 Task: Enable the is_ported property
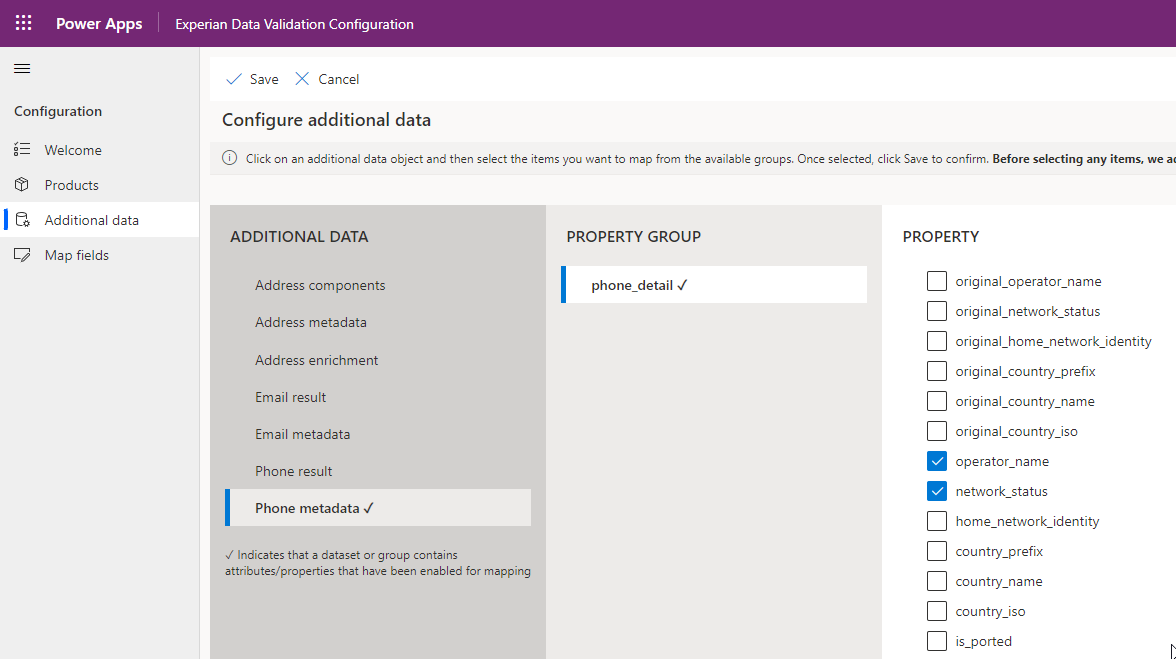936,641
